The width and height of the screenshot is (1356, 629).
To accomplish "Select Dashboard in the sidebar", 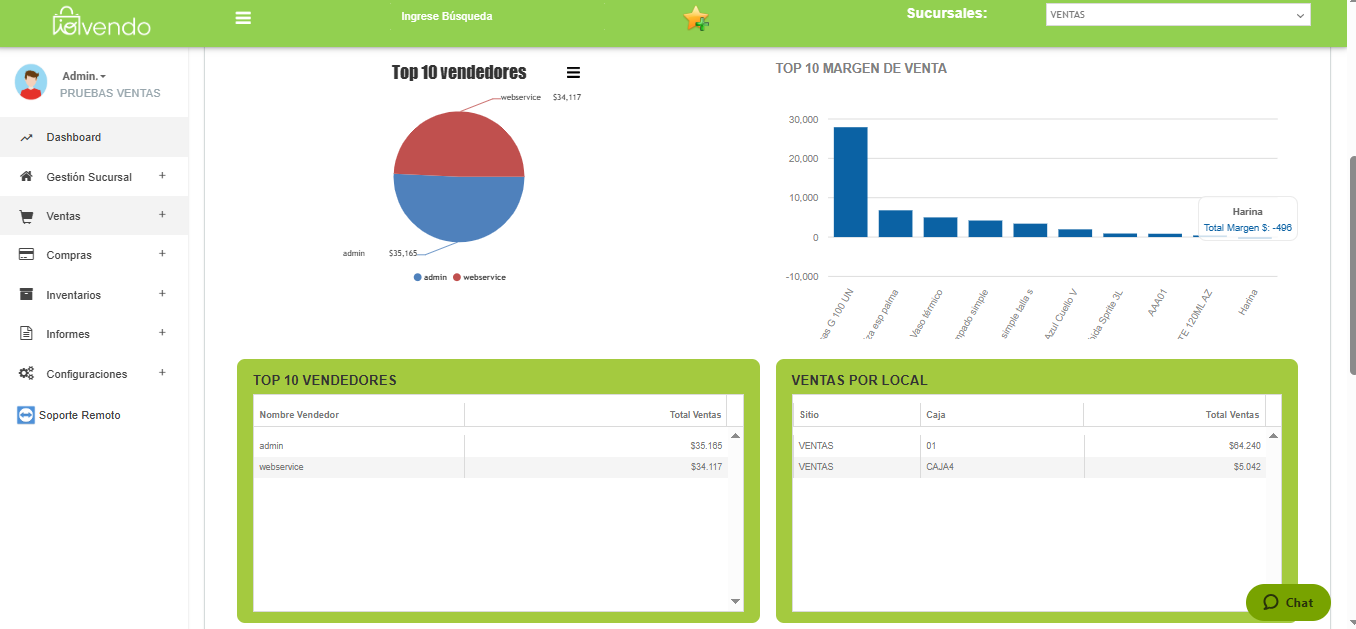I will pyautogui.click(x=73, y=137).
